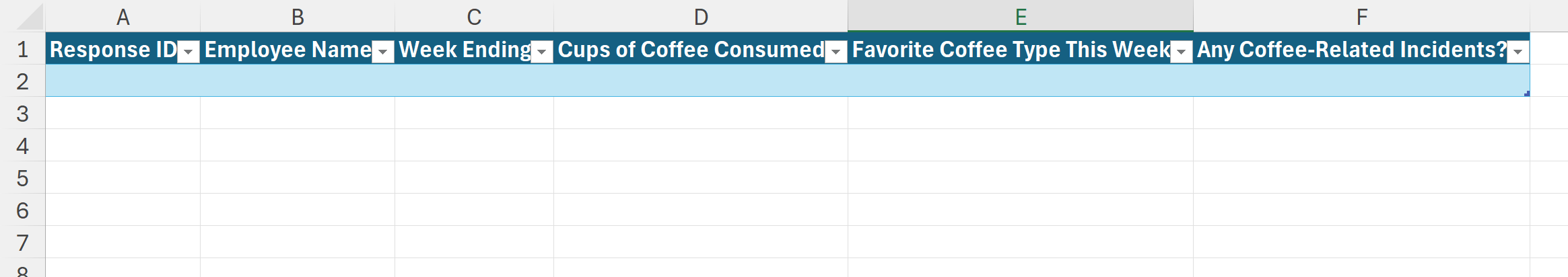This screenshot has width=1568, height=277.
Task: Open the Response ID filter dropdown
Action: coord(189,52)
